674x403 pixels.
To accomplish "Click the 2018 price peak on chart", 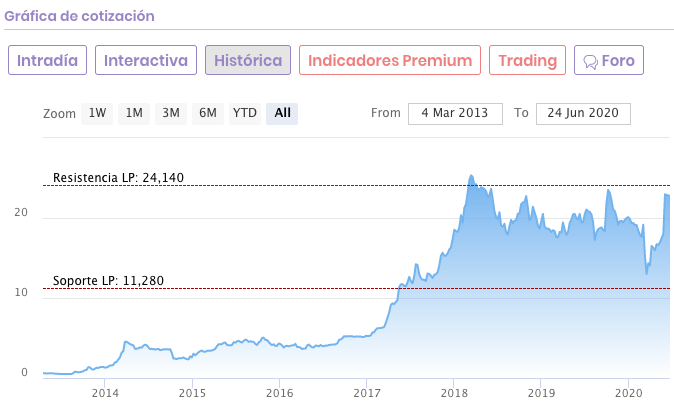I will point(471,177).
